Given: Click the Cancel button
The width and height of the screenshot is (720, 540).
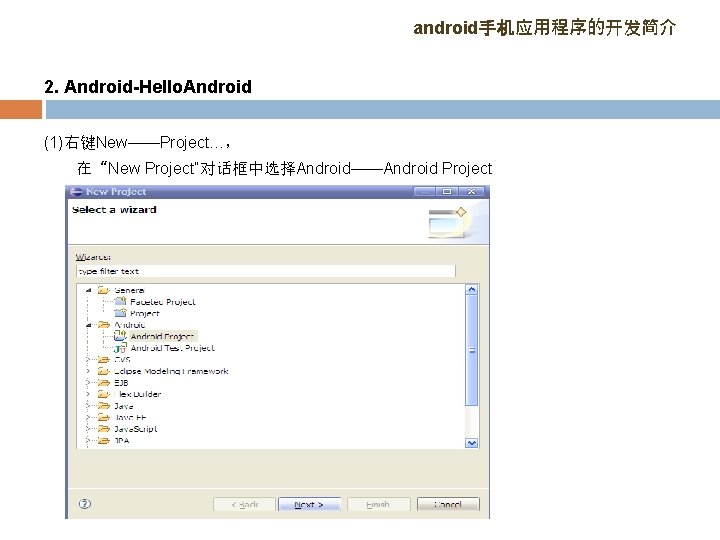Looking at the screenshot, I should click(448, 504).
